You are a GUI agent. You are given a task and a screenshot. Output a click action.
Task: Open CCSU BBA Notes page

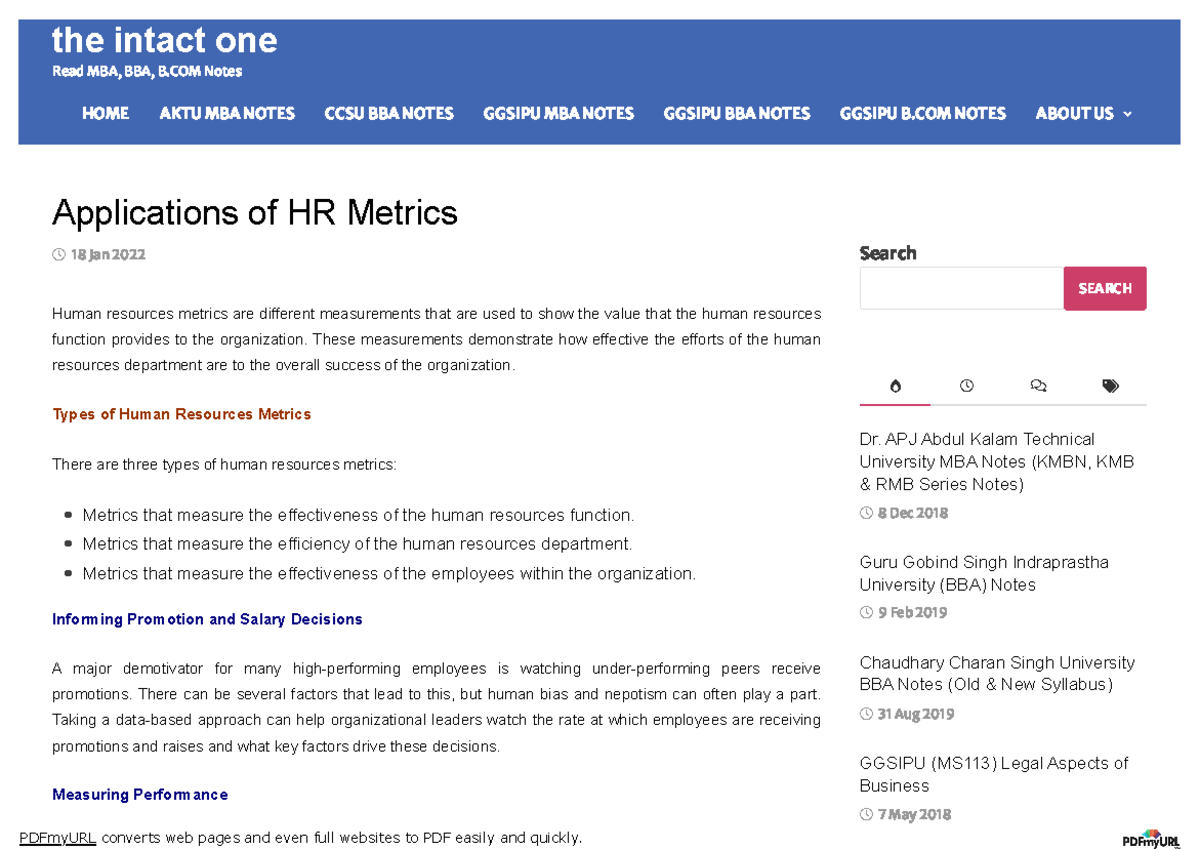coord(389,114)
